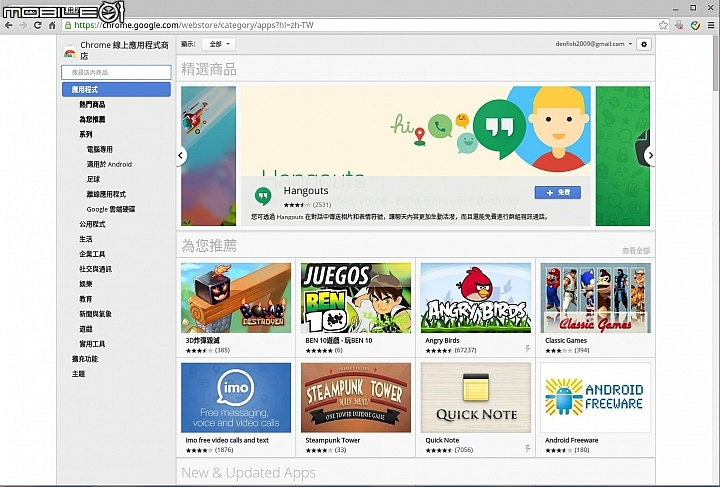
Task: Open the 全部 display filter dropdown
Action: tap(219, 44)
